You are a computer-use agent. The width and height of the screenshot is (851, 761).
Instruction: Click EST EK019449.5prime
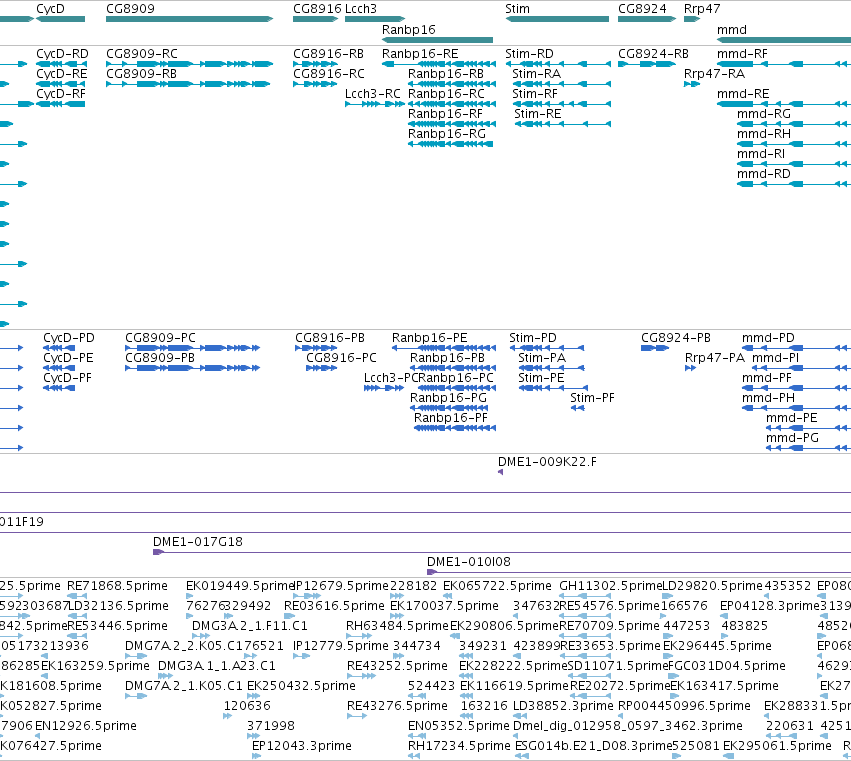tap(189, 596)
